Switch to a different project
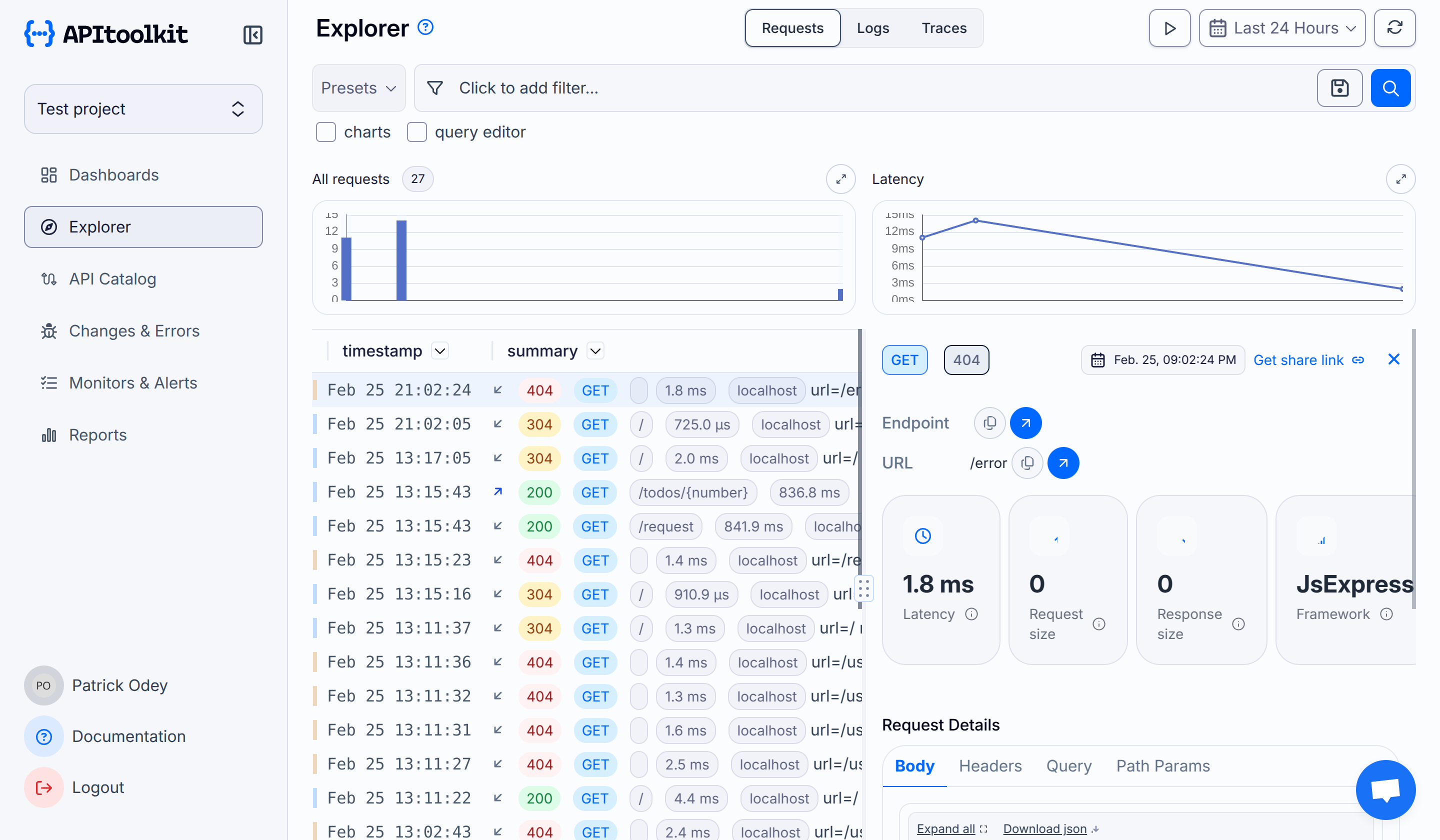Screen dimensions: 1440x840 click(143, 108)
